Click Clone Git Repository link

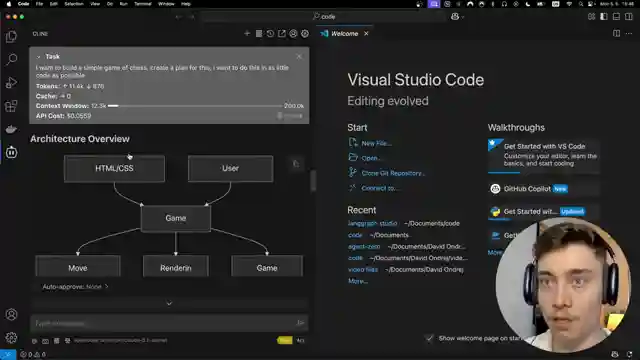pyautogui.click(x=393, y=173)
